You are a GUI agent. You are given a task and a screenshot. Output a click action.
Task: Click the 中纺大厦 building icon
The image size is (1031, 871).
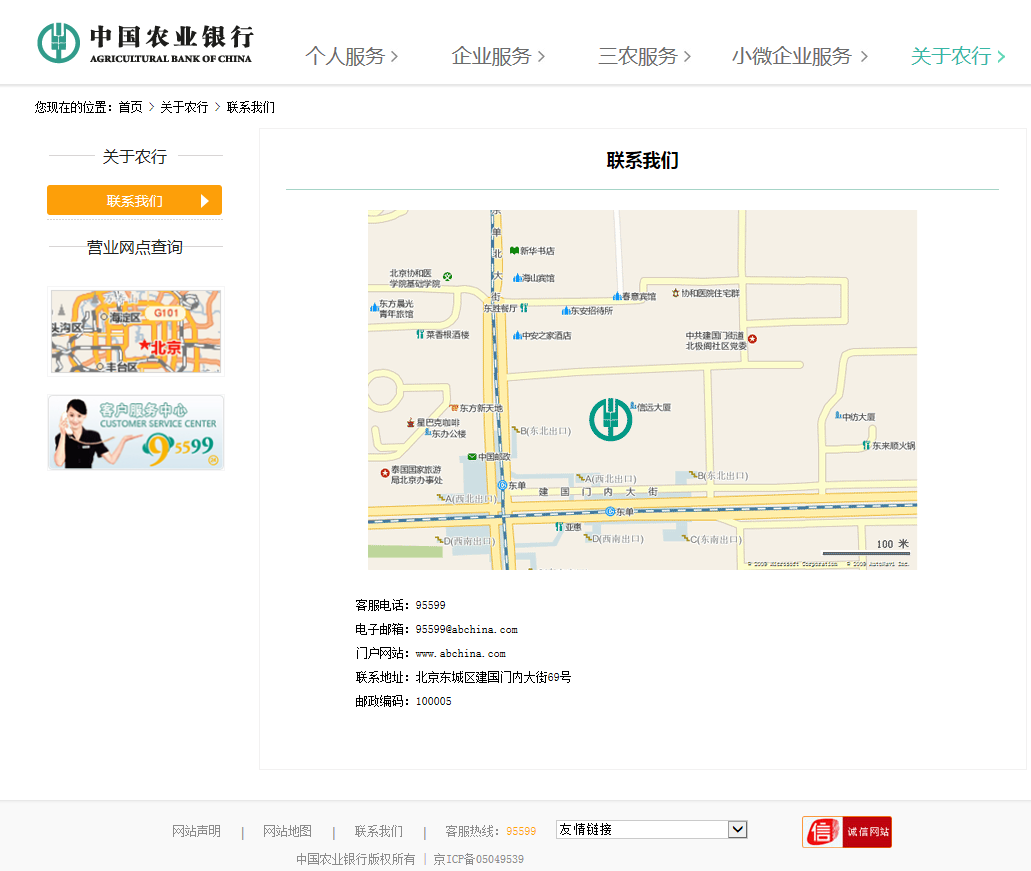[838, 415]
